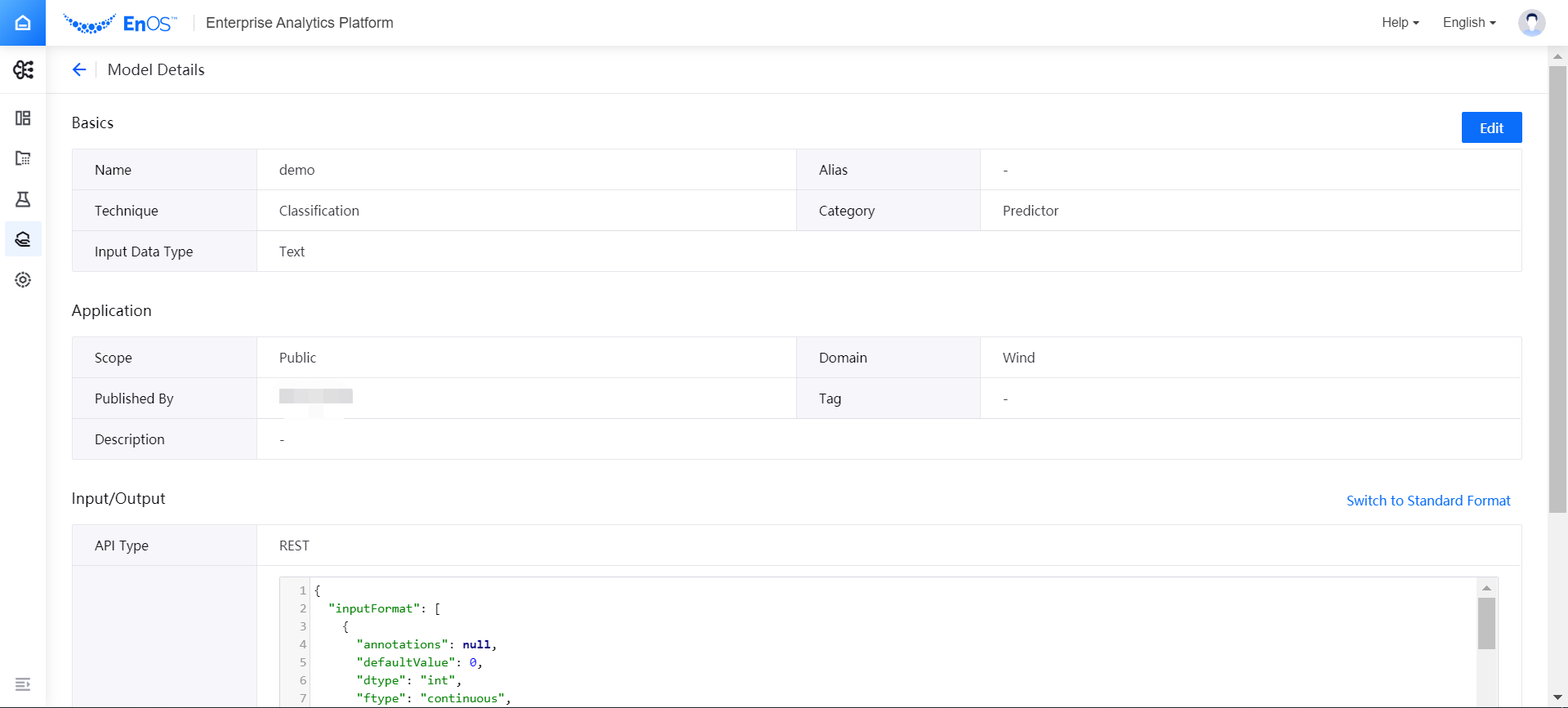Viewport: 1568px width, 708px height.
Task: Open the lab flask icon in sidebar
Action: (x=23, y=199)
